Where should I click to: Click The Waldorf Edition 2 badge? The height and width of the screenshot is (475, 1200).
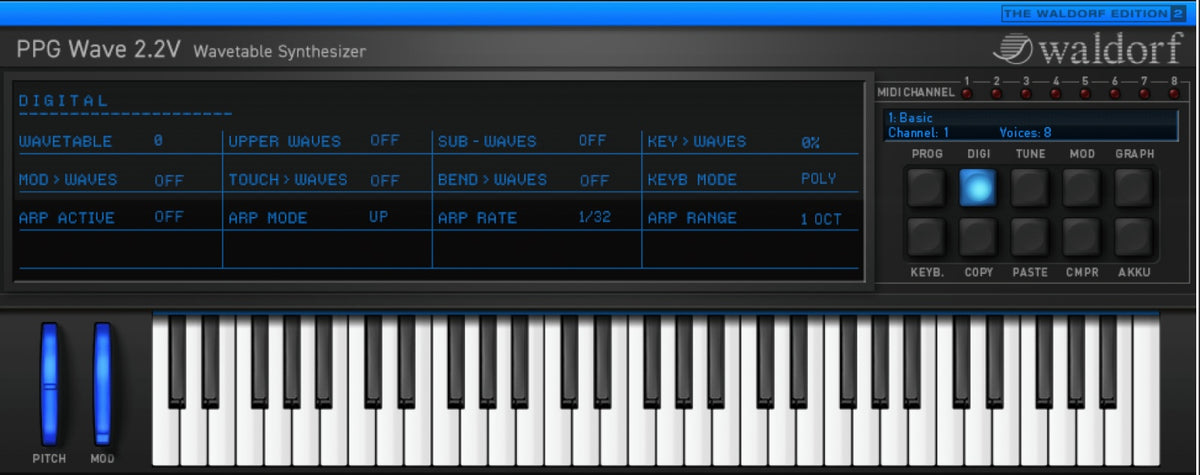tap(1092, 13)
